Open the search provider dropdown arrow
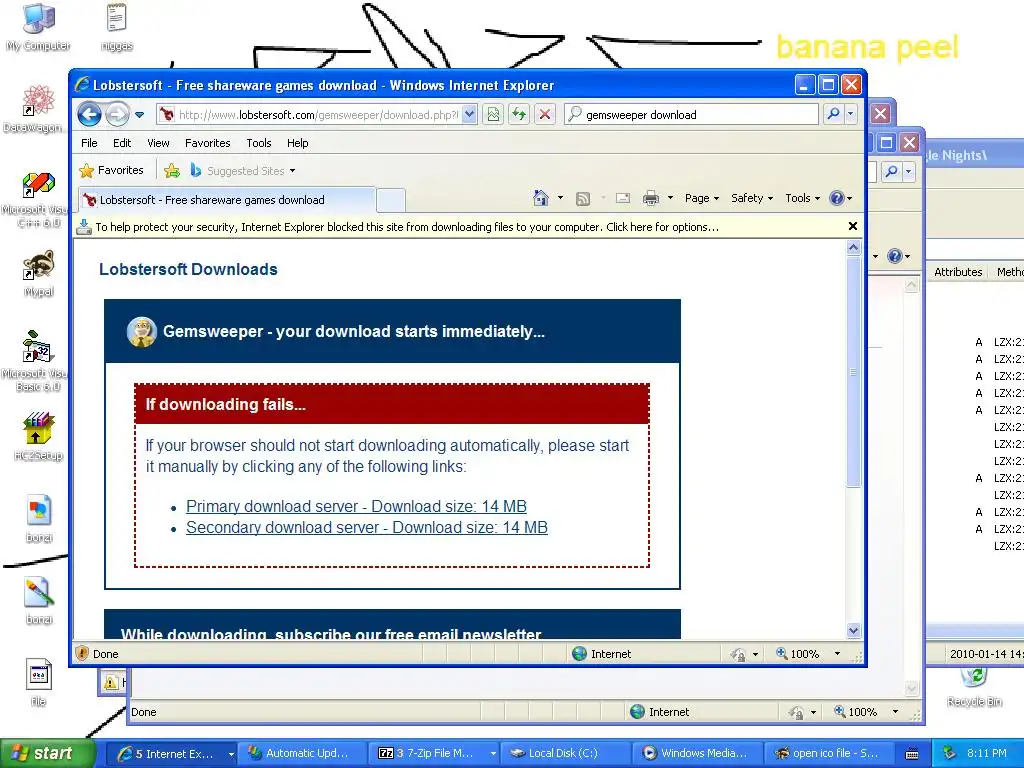Viewport: 1024px width, 768px height. tap(850, 114)
